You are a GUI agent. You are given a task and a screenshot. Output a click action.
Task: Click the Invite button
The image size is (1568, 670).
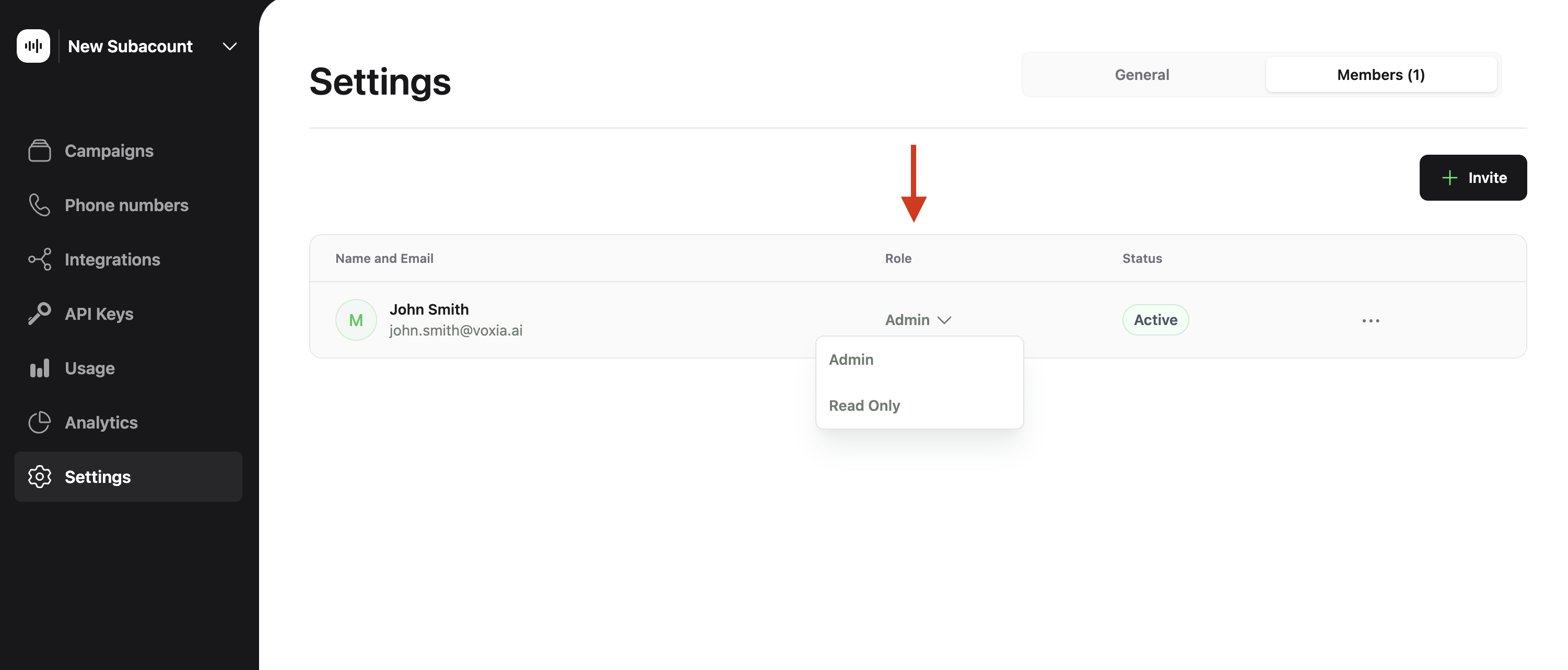tap(1472, 177)
